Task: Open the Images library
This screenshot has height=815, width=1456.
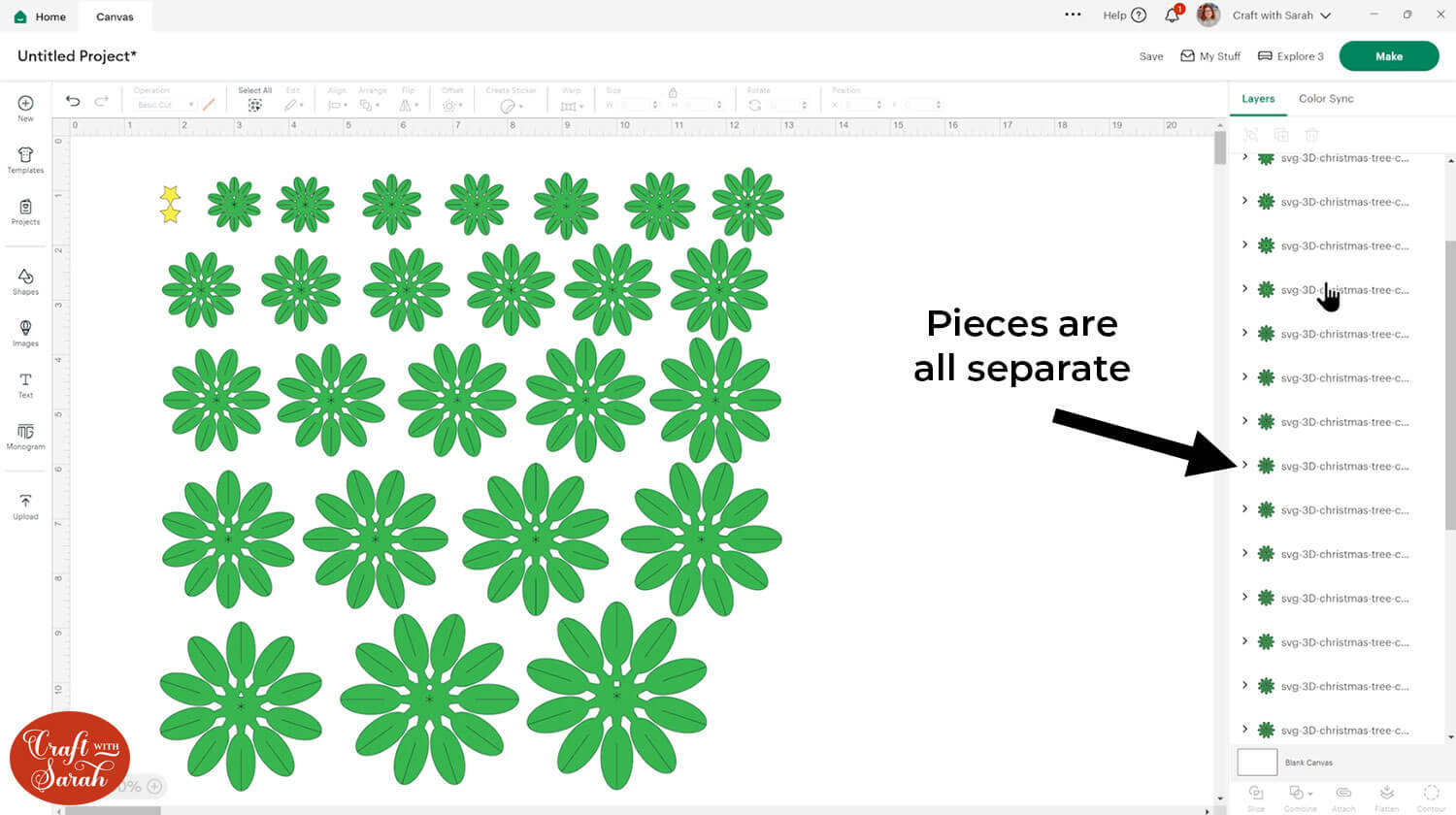Action: tap(25, 333)
